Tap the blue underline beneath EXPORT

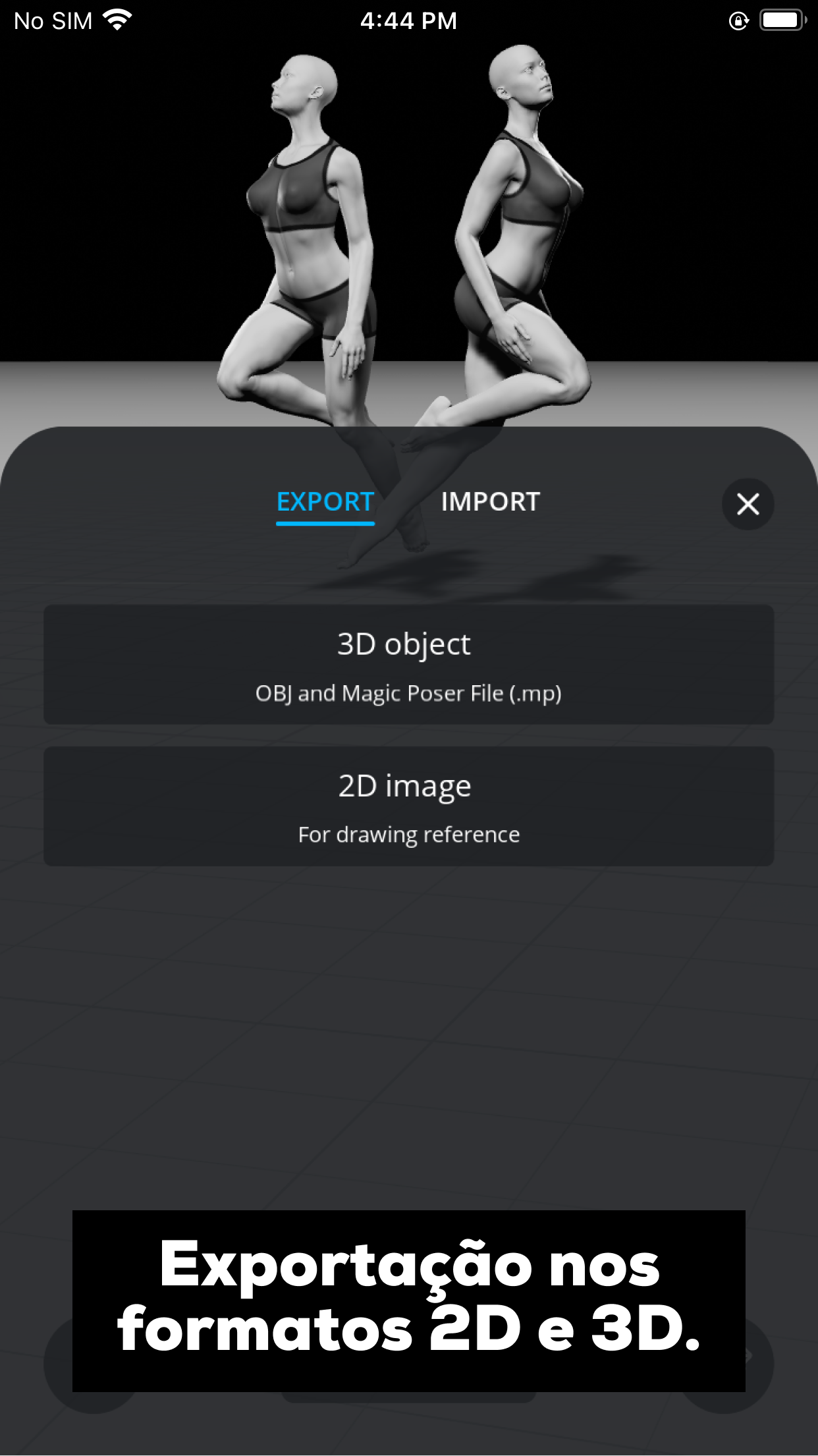[x=325, y=523]
